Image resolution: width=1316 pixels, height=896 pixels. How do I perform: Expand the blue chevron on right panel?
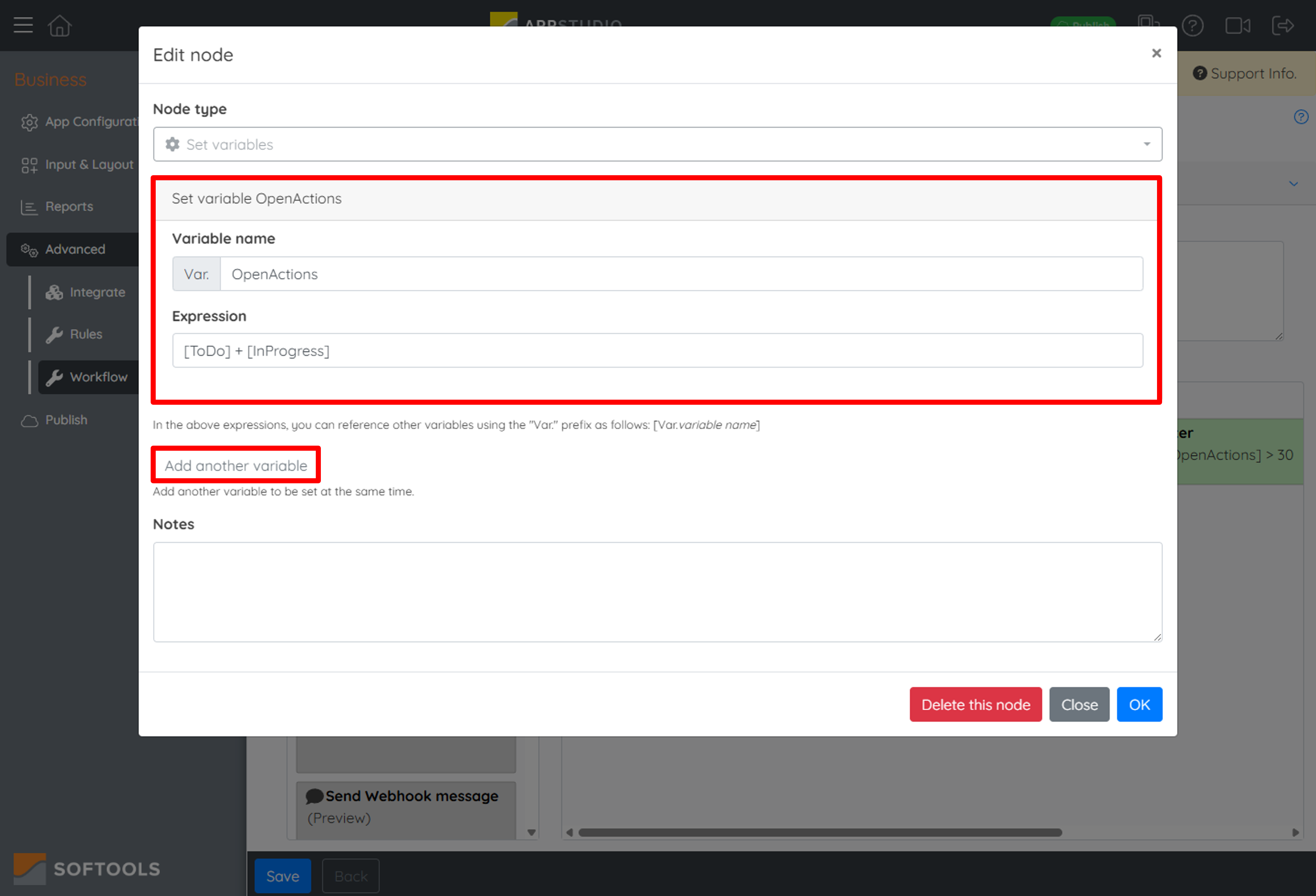pos(1293,184)
